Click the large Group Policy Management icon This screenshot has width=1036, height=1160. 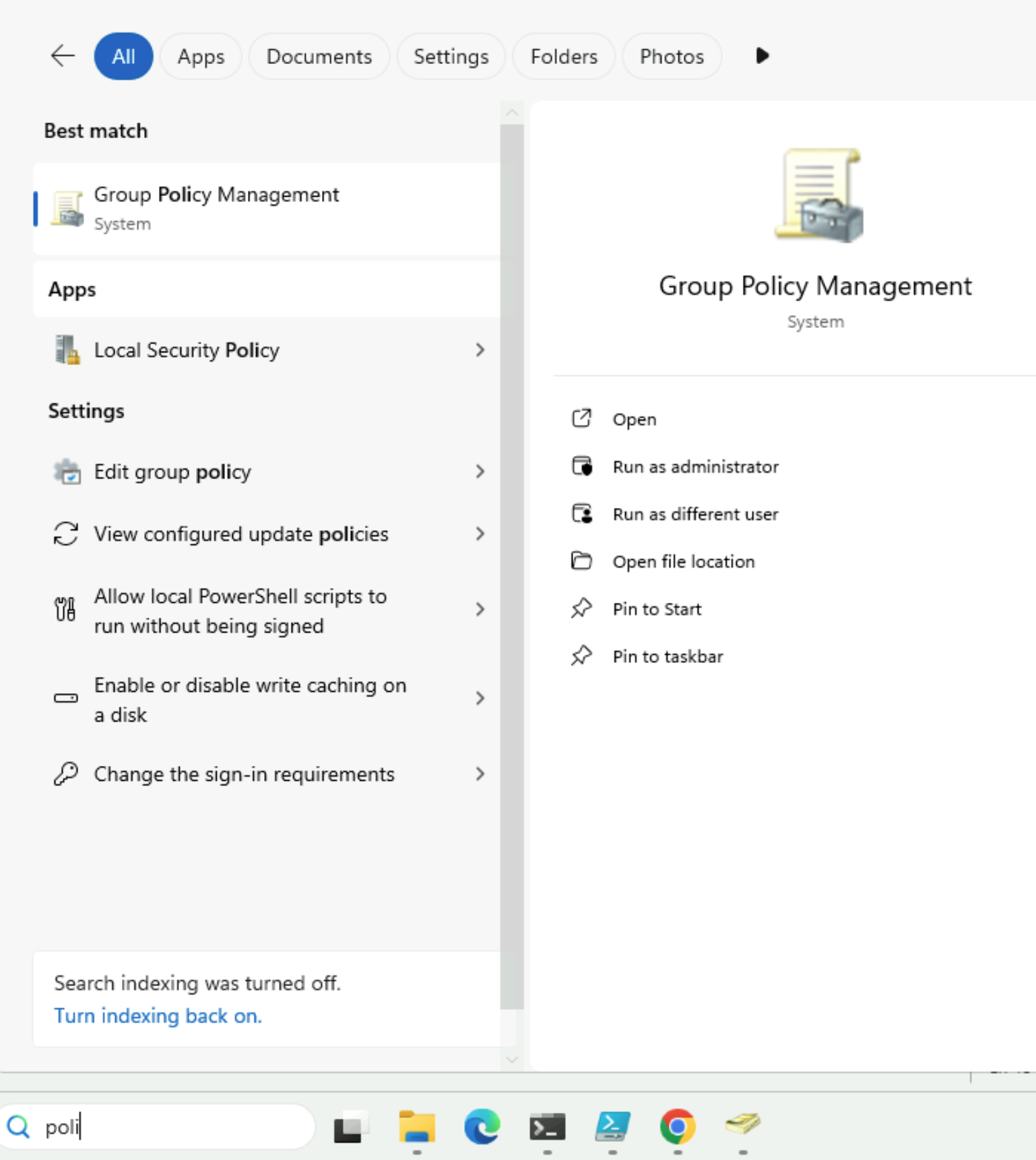click(818, 195)
